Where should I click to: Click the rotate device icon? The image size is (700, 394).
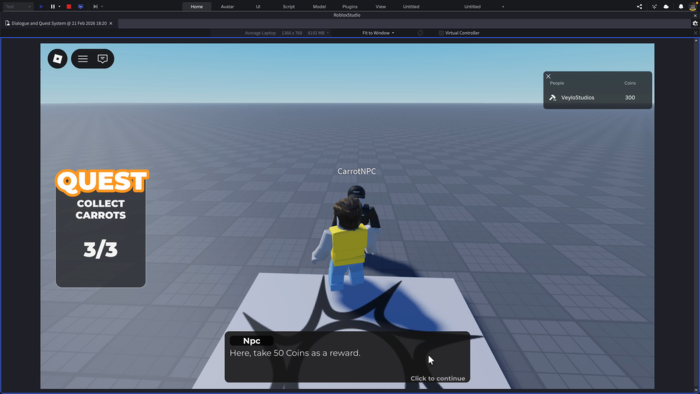(420, 33)
